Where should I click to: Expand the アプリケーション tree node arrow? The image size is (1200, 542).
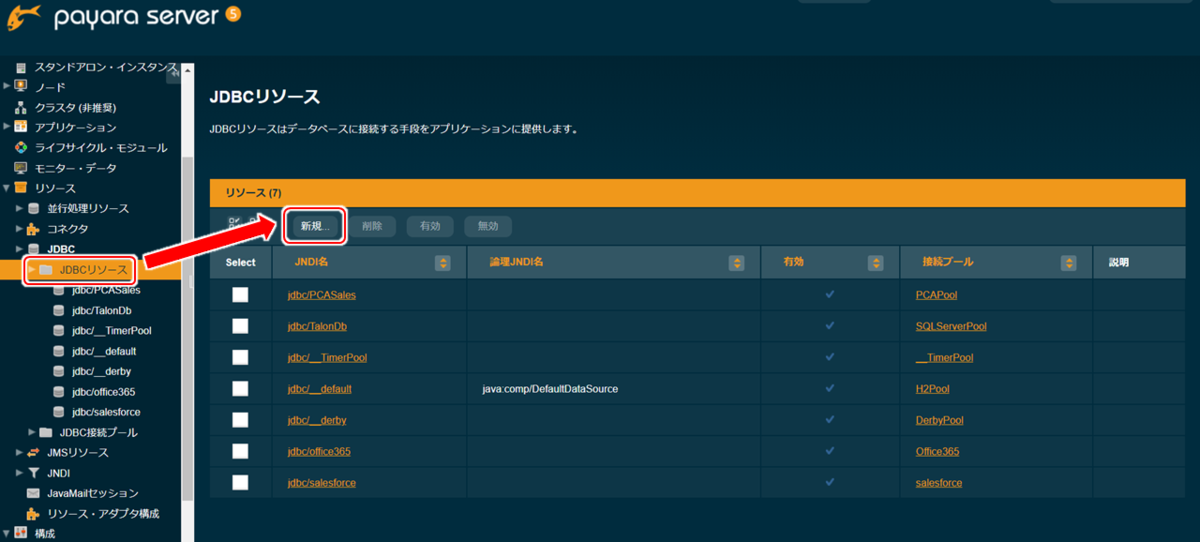pyautogui.click(x=7, y=126)
